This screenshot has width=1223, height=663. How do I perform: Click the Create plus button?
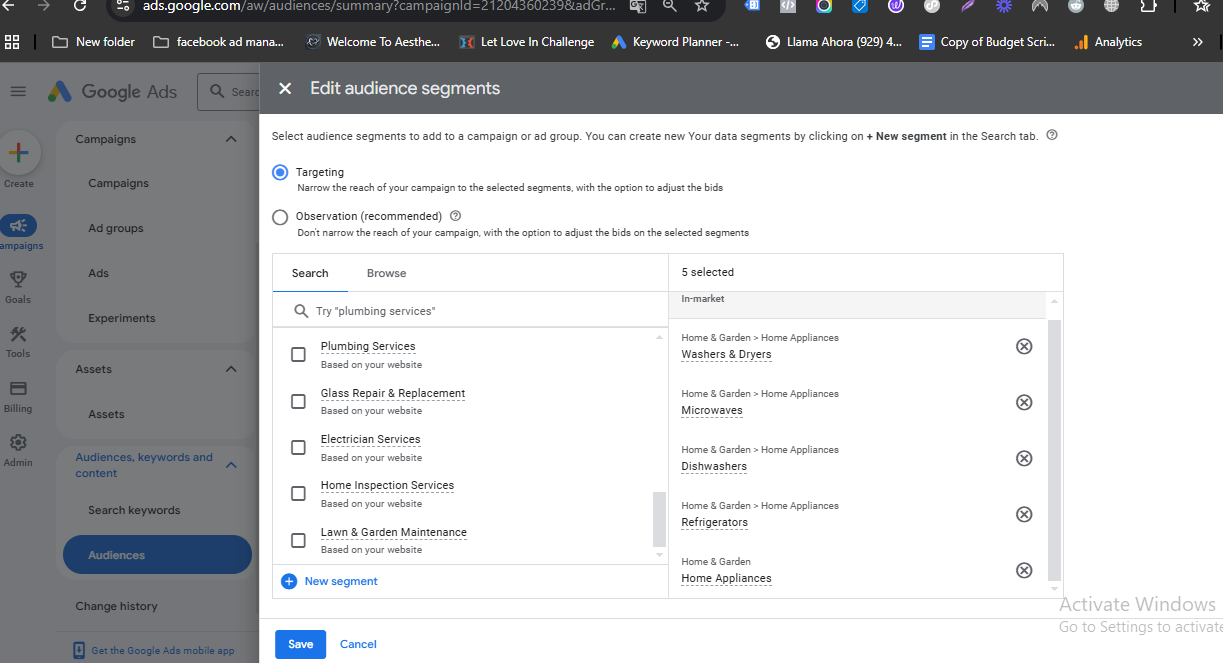[18, 153]
